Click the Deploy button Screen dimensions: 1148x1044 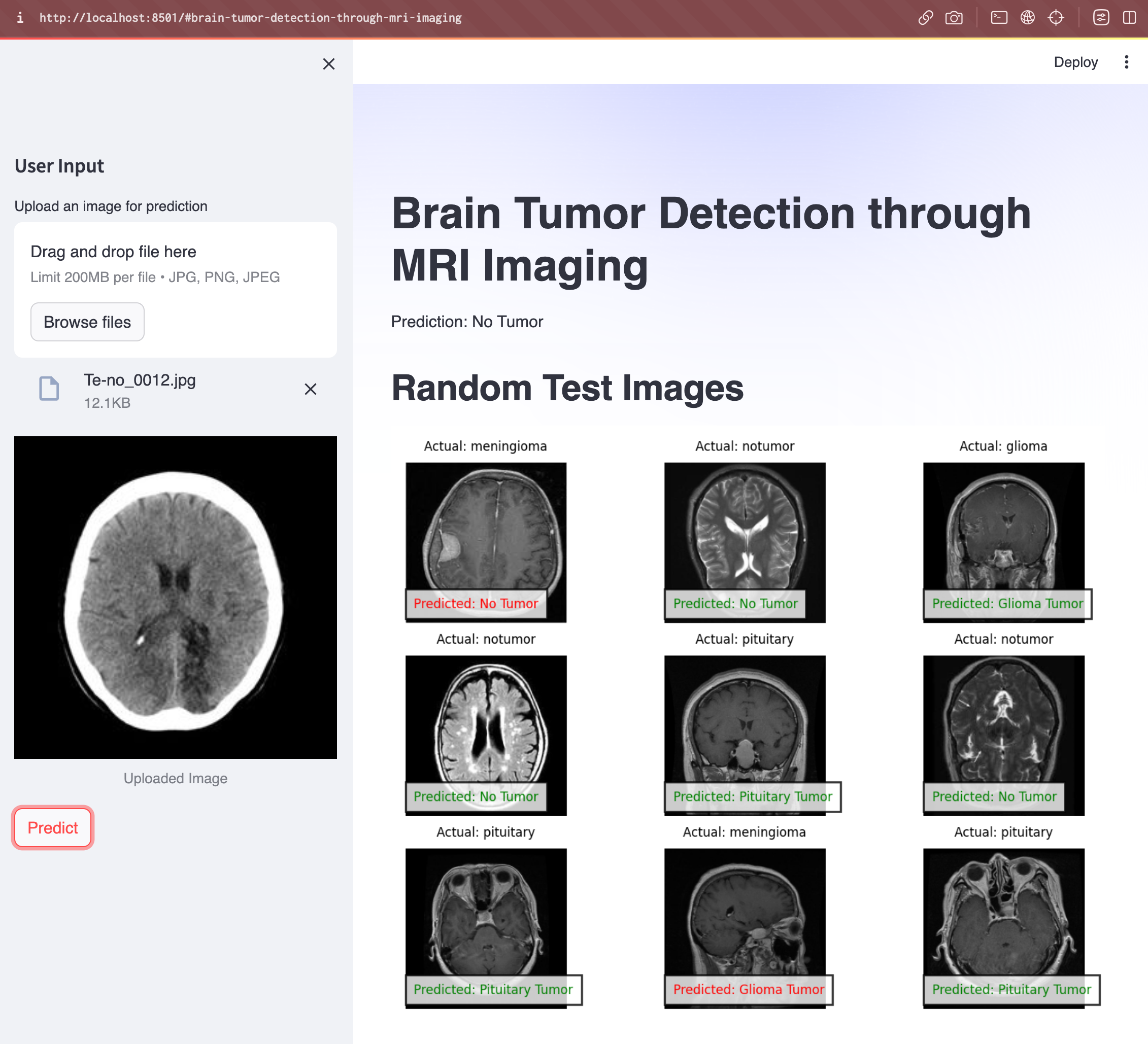coord(1075,62)
